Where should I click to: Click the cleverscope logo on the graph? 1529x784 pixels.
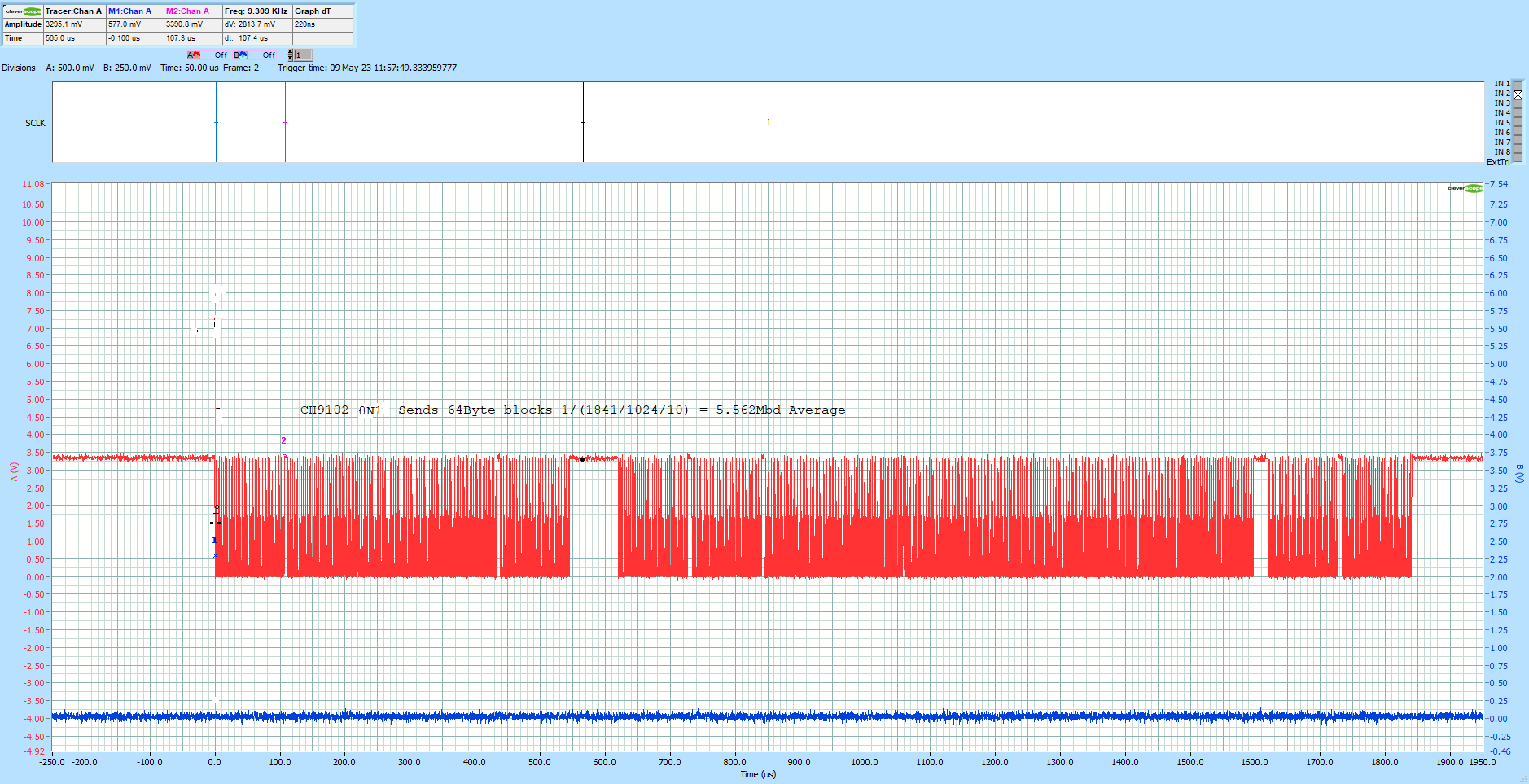point(1465,189)
